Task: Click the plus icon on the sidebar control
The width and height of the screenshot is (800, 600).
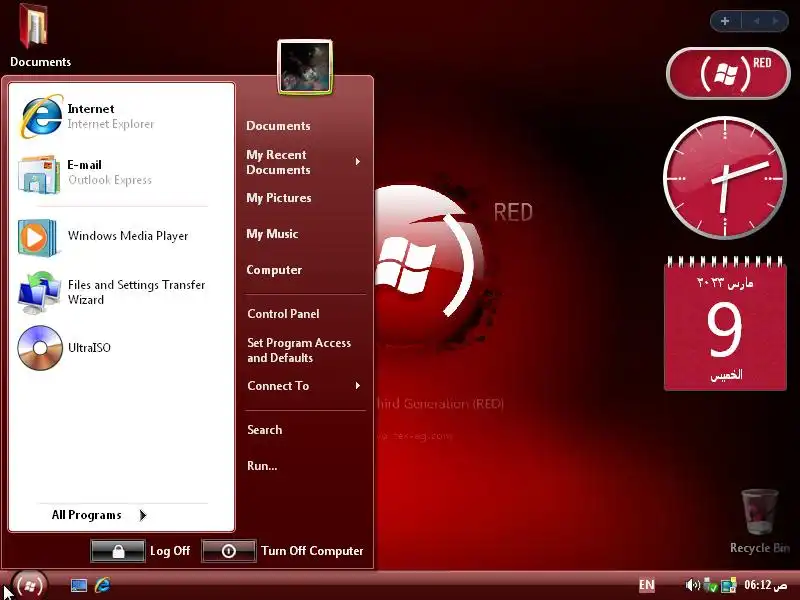Action: tap(725, 21)
